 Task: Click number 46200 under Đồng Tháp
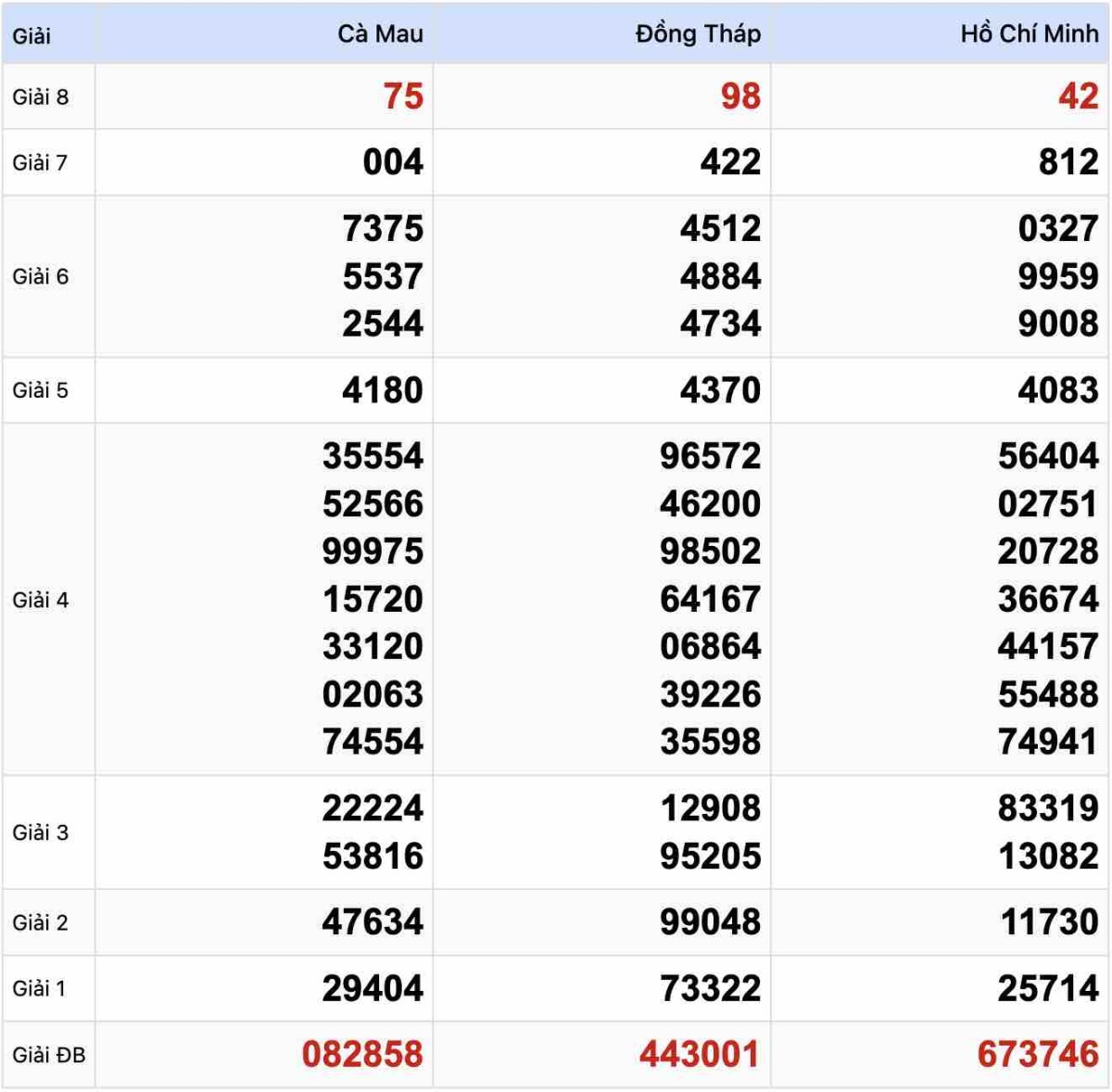711,504
